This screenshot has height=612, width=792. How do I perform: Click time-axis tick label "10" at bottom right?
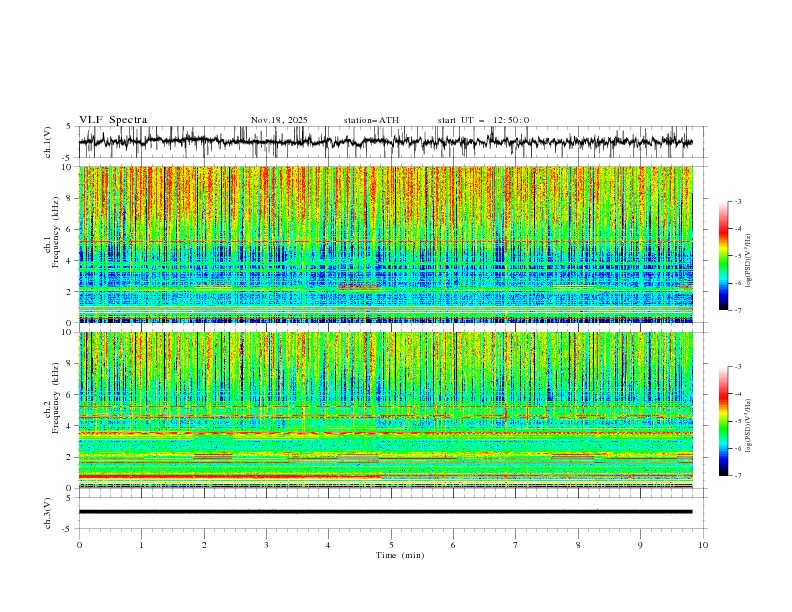(x=703, y=545)
